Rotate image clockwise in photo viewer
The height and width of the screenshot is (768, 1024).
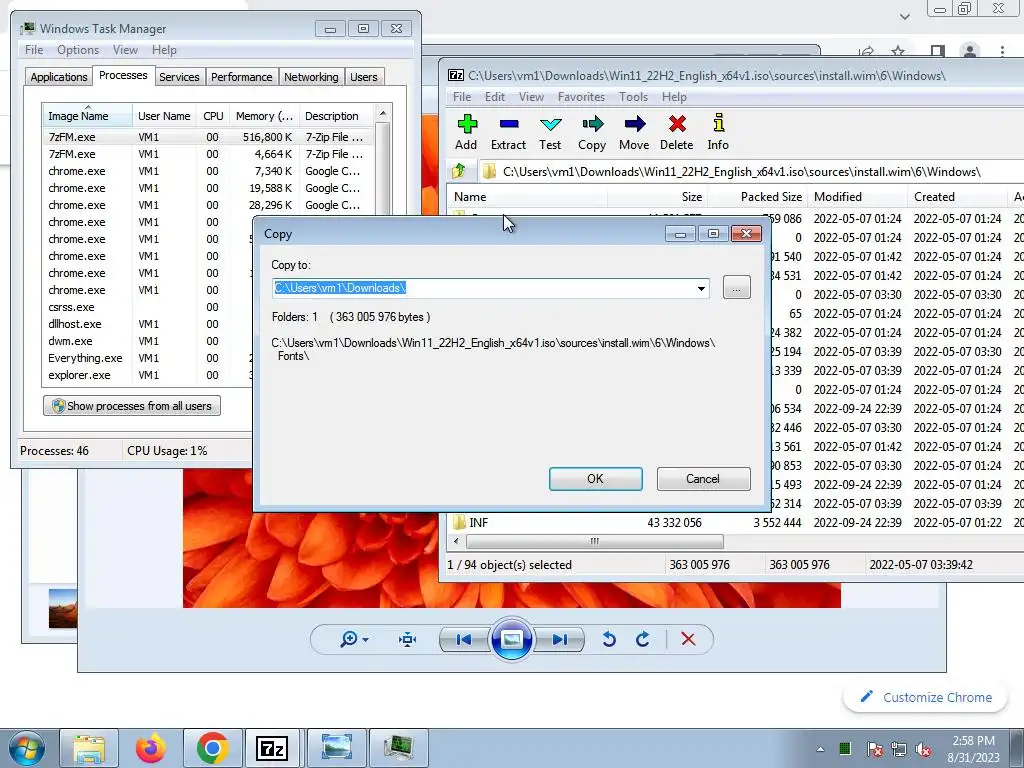(643, 639)
